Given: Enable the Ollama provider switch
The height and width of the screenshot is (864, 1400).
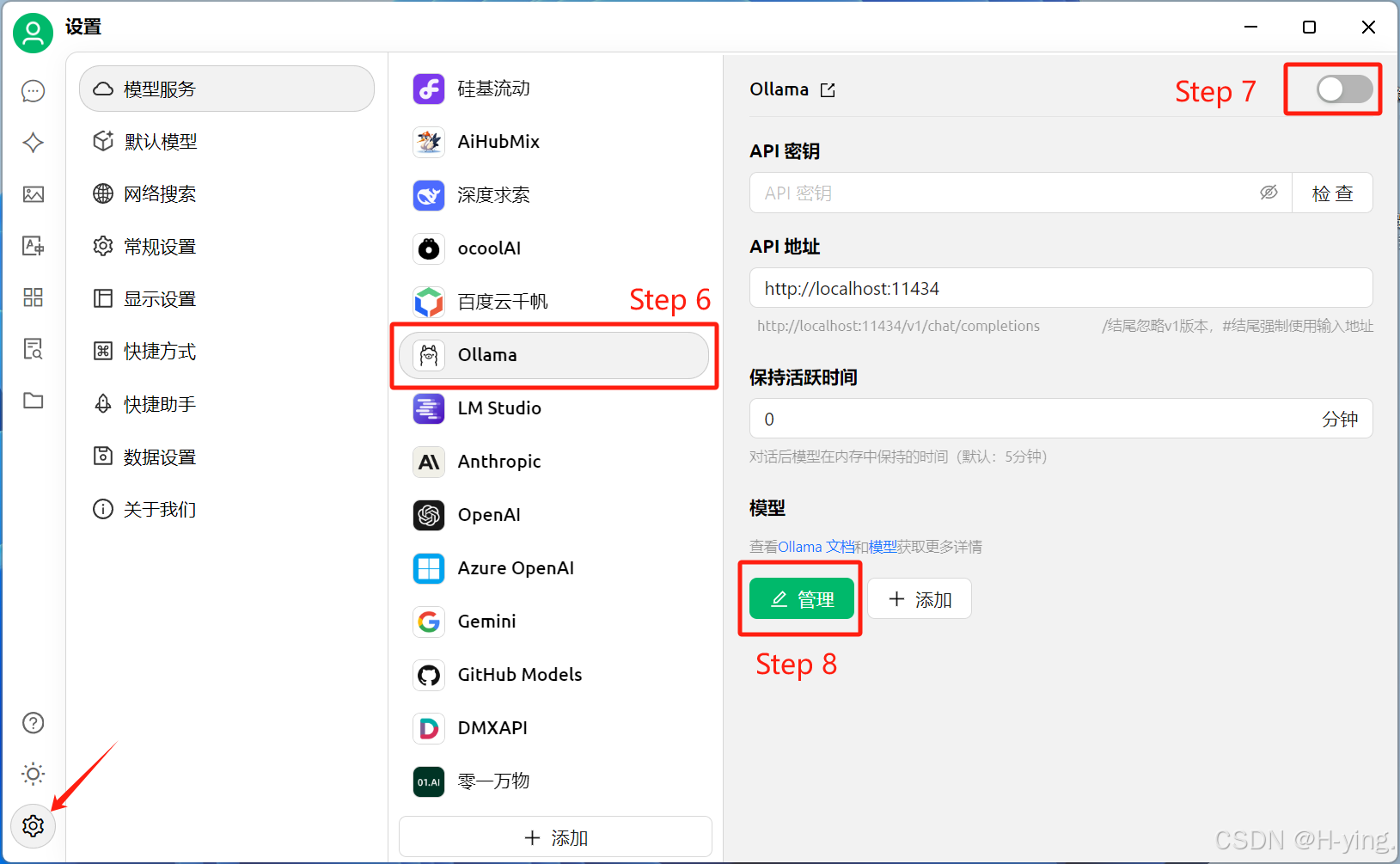Looking at the screenshot, I should (x=1344, y=89).
